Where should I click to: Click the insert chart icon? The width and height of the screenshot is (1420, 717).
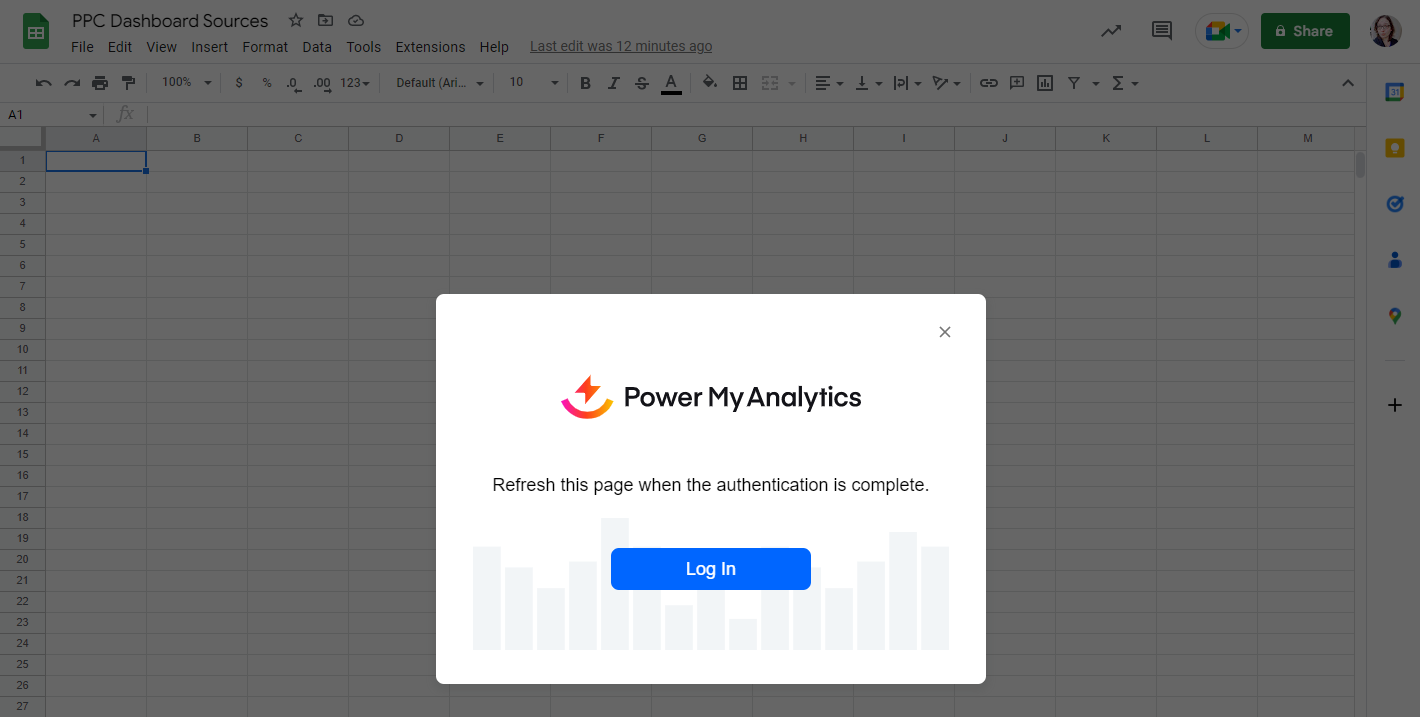[x=1045, y=83]
